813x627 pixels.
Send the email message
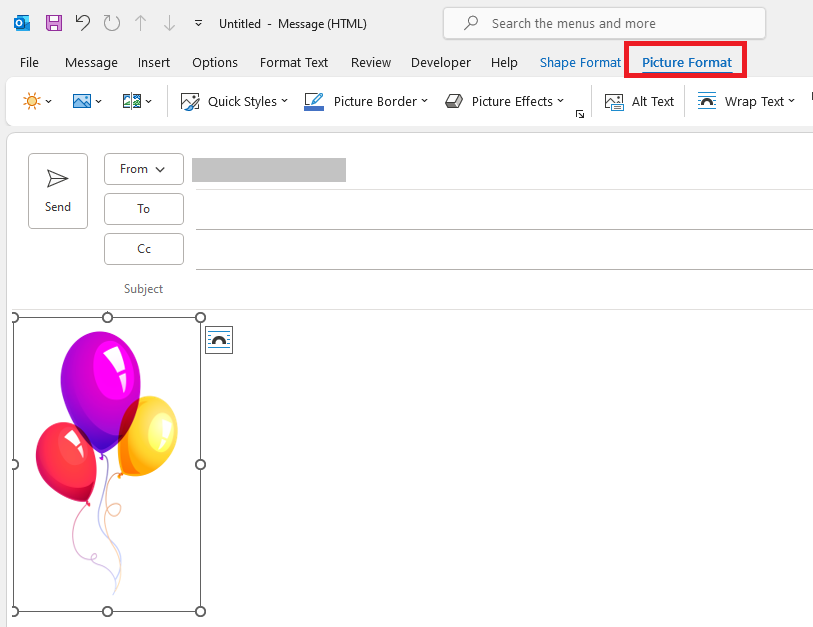coord(58,191)
